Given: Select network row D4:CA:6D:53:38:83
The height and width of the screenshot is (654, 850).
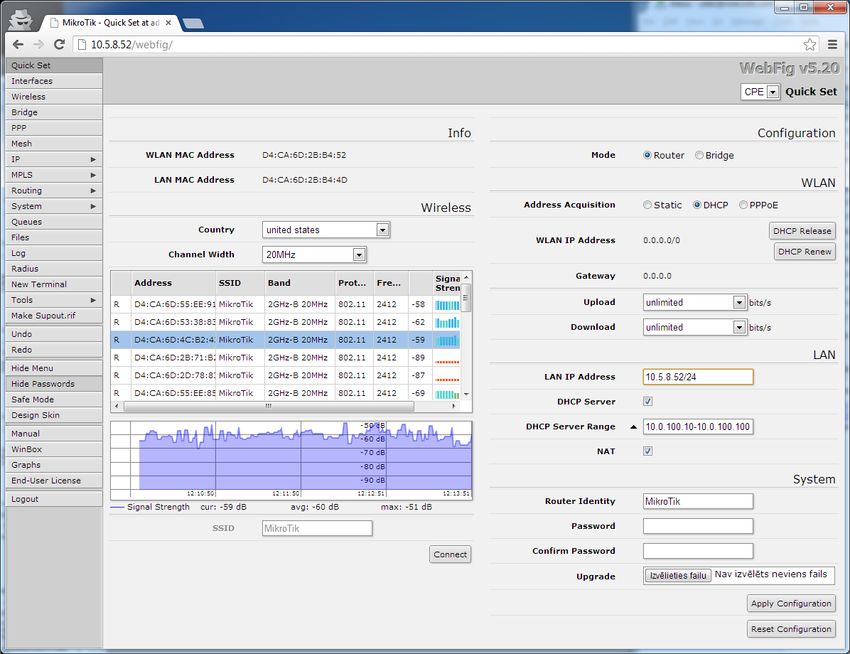Looking at the screenshot, I should click(285, 322).
